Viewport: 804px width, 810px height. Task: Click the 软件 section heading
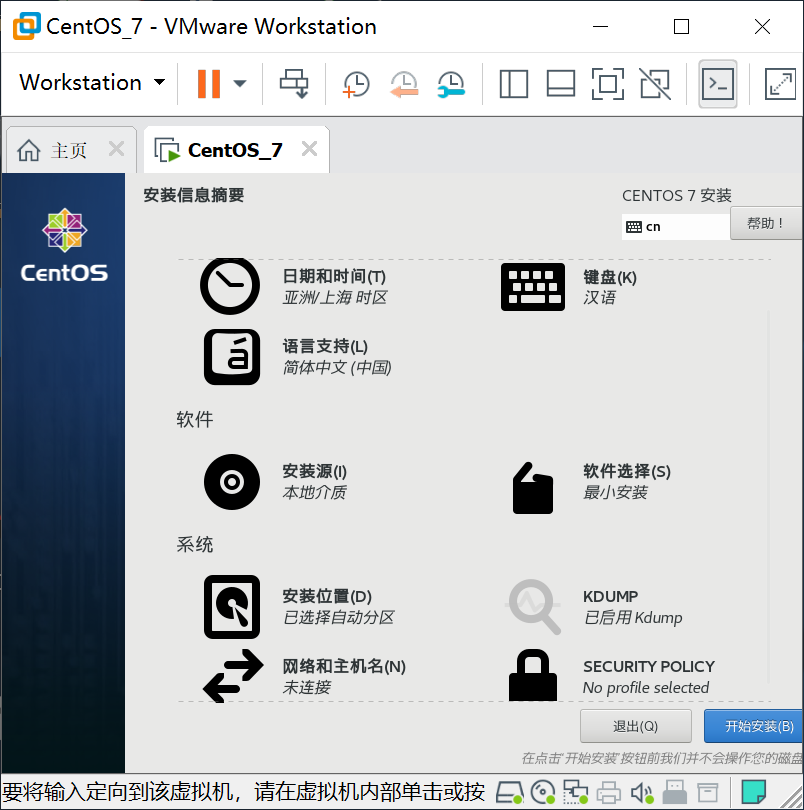195,419
